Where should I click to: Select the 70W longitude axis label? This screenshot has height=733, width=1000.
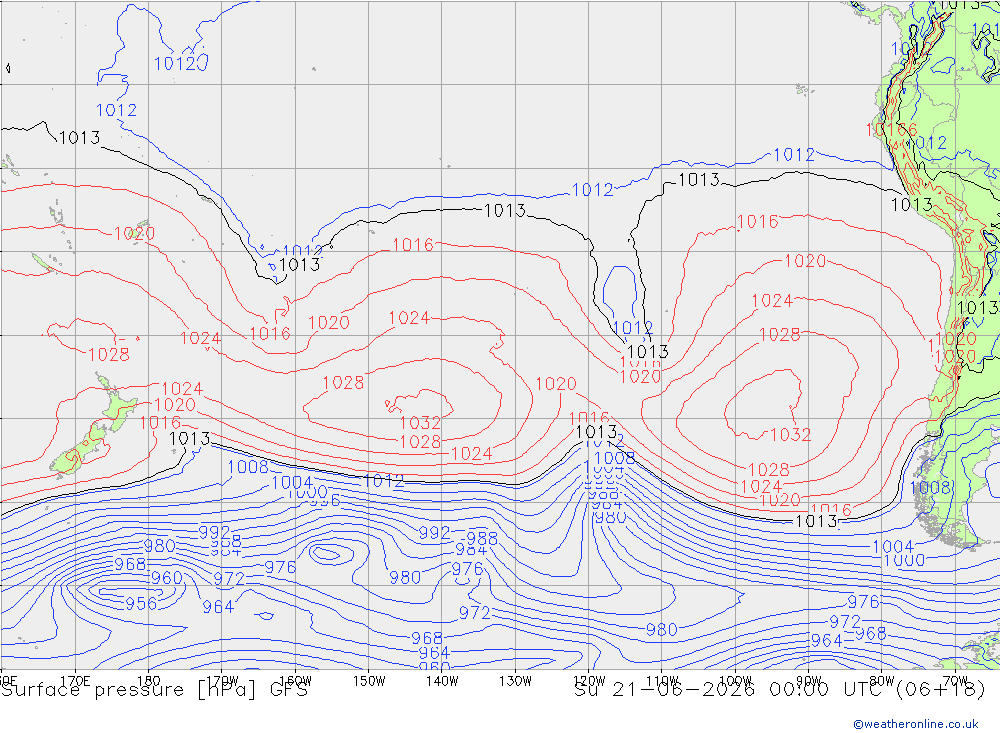click(x=955, y=681)
